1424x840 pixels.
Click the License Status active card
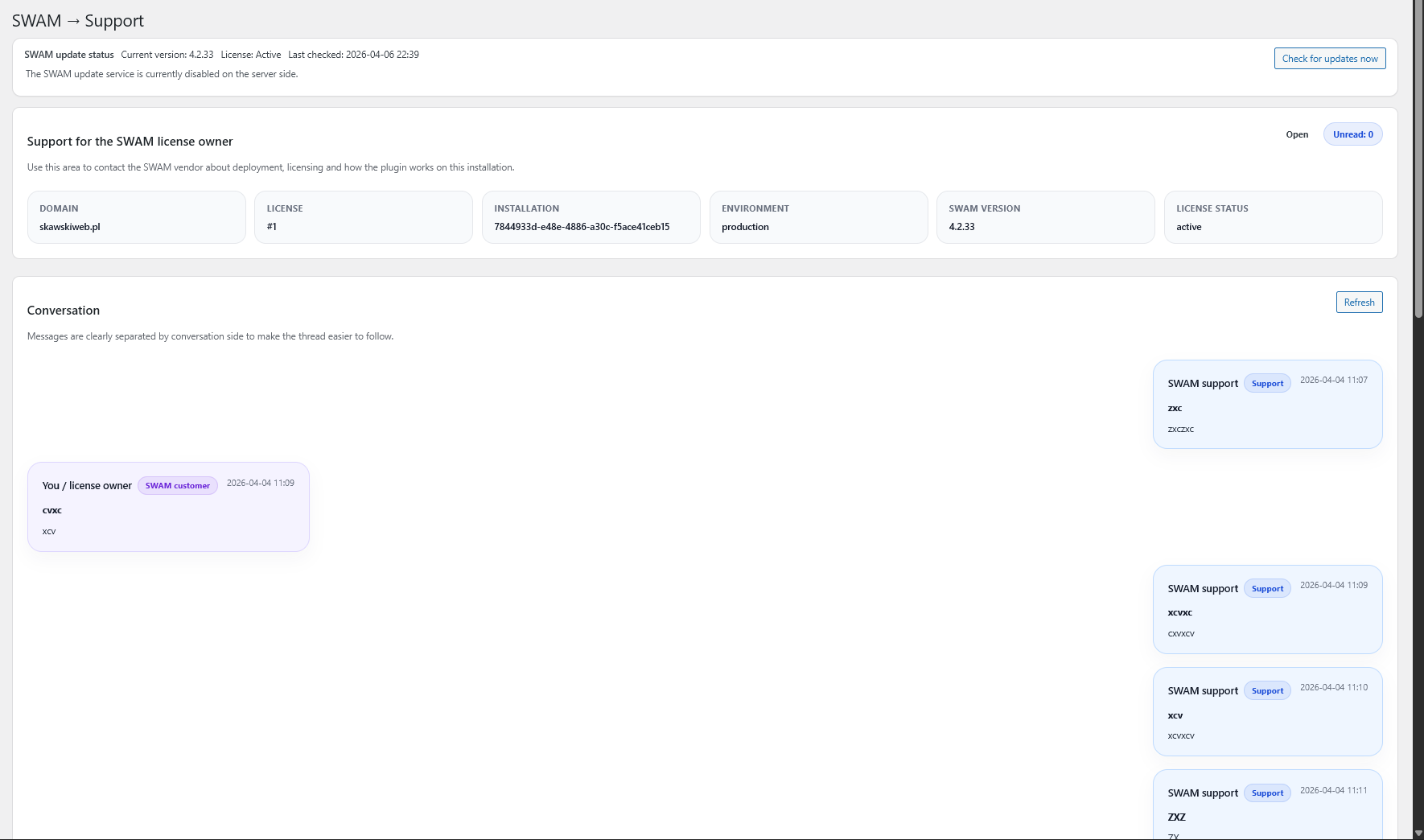tap(1273, 217)
